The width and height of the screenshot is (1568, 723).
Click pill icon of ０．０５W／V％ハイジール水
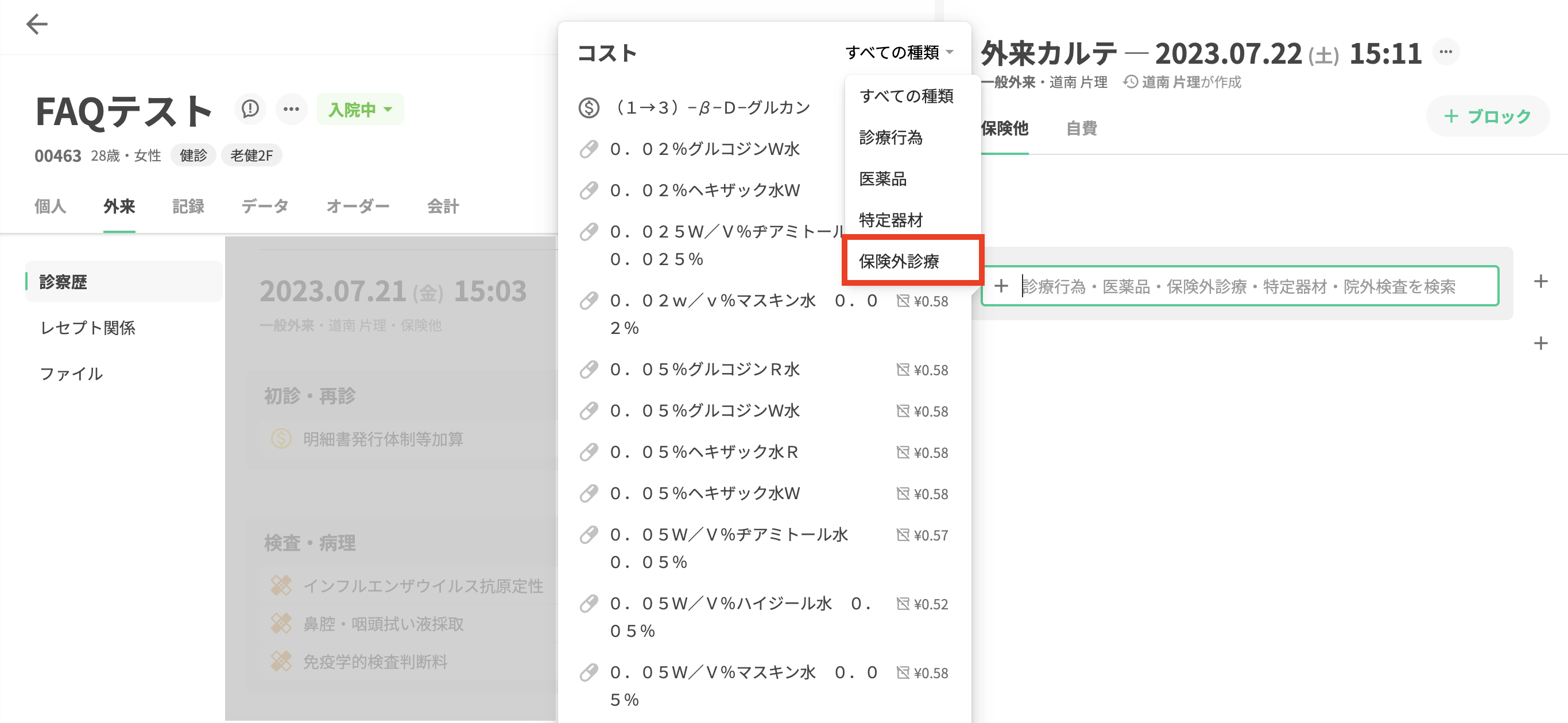[589, 604]
